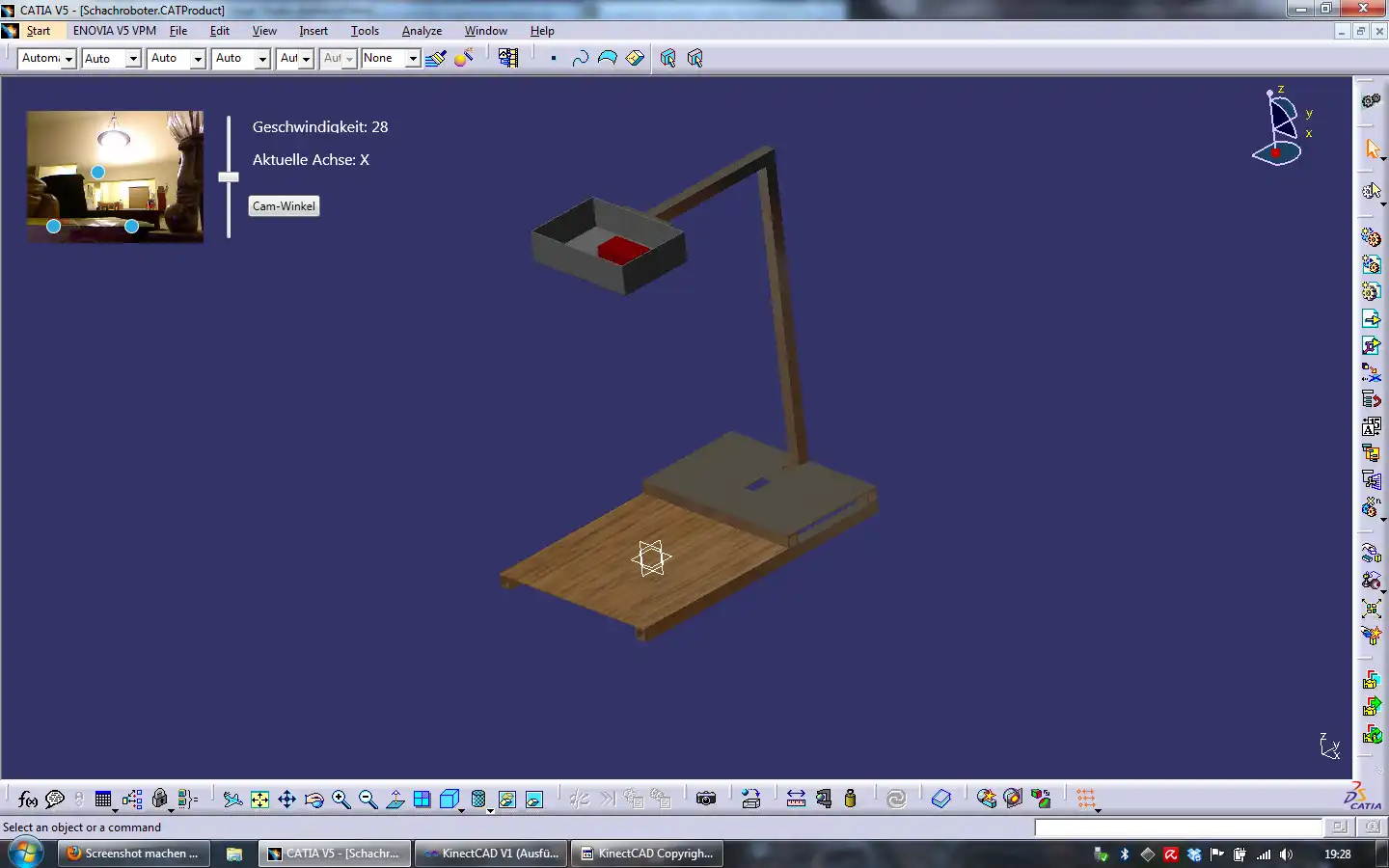The image size is (1389, 868).
Task: Open the Formula f(x) tool
Action: point(28,799)
